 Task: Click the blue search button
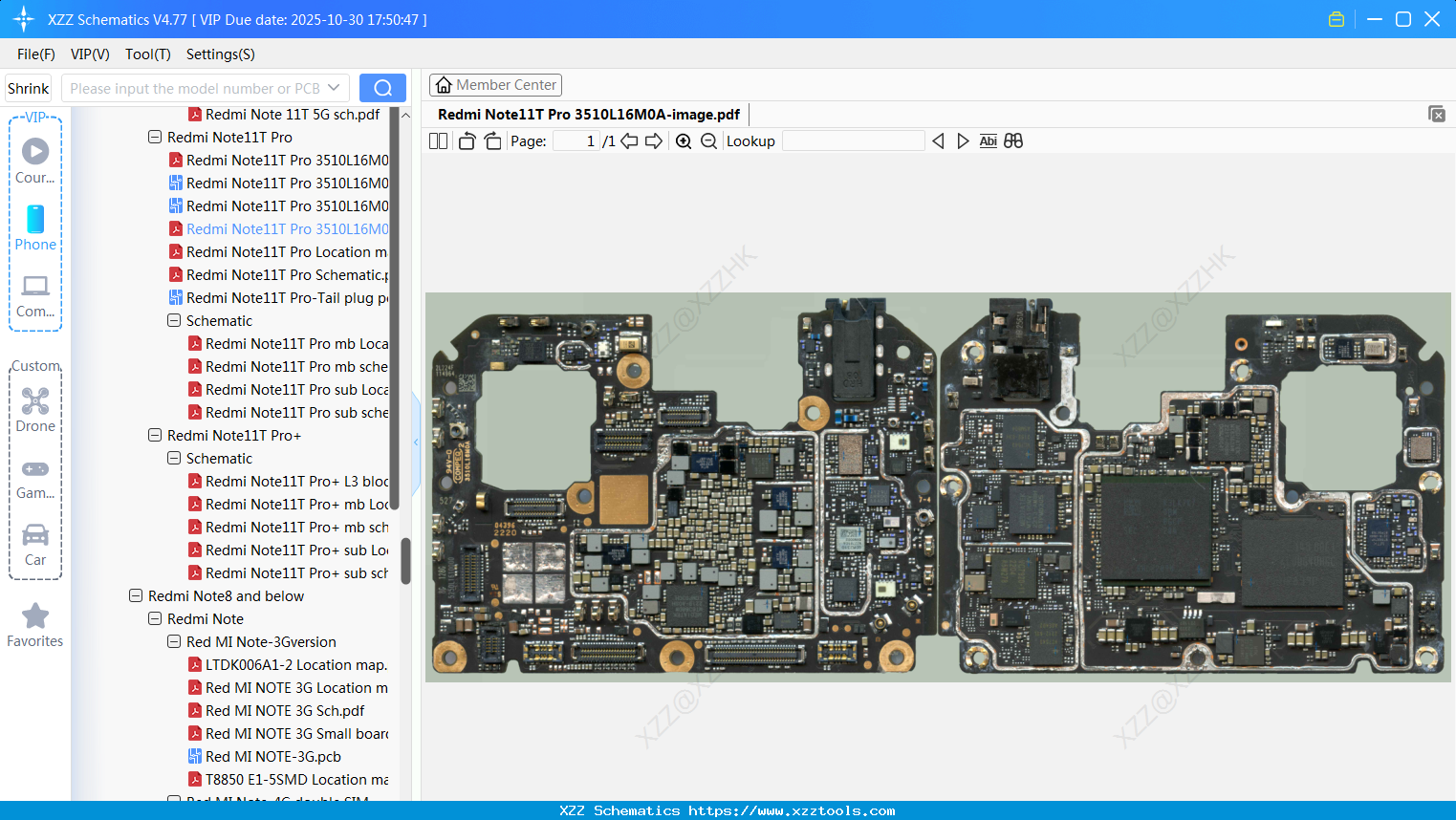(x=382, y=88)
